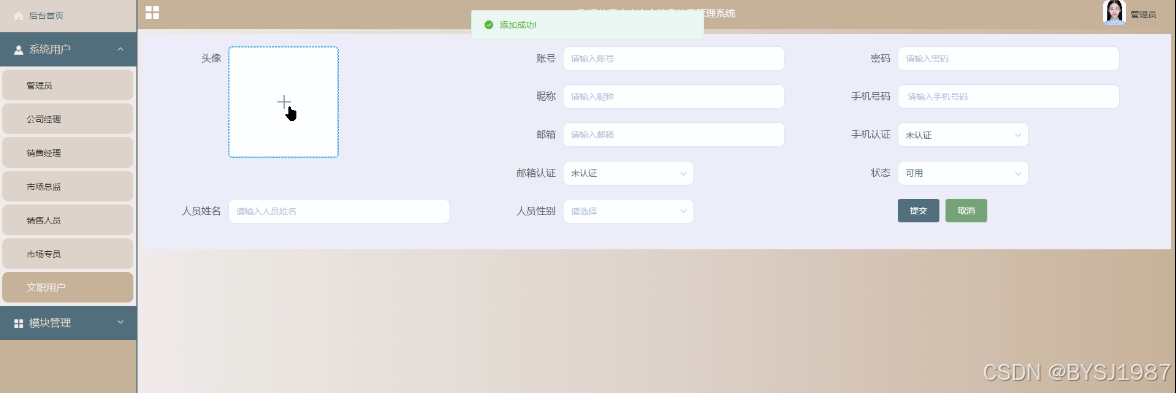Screen dimensions: 1176x393
Task: Select 管理员 in the sidebar menu
Action: point(68,86)
